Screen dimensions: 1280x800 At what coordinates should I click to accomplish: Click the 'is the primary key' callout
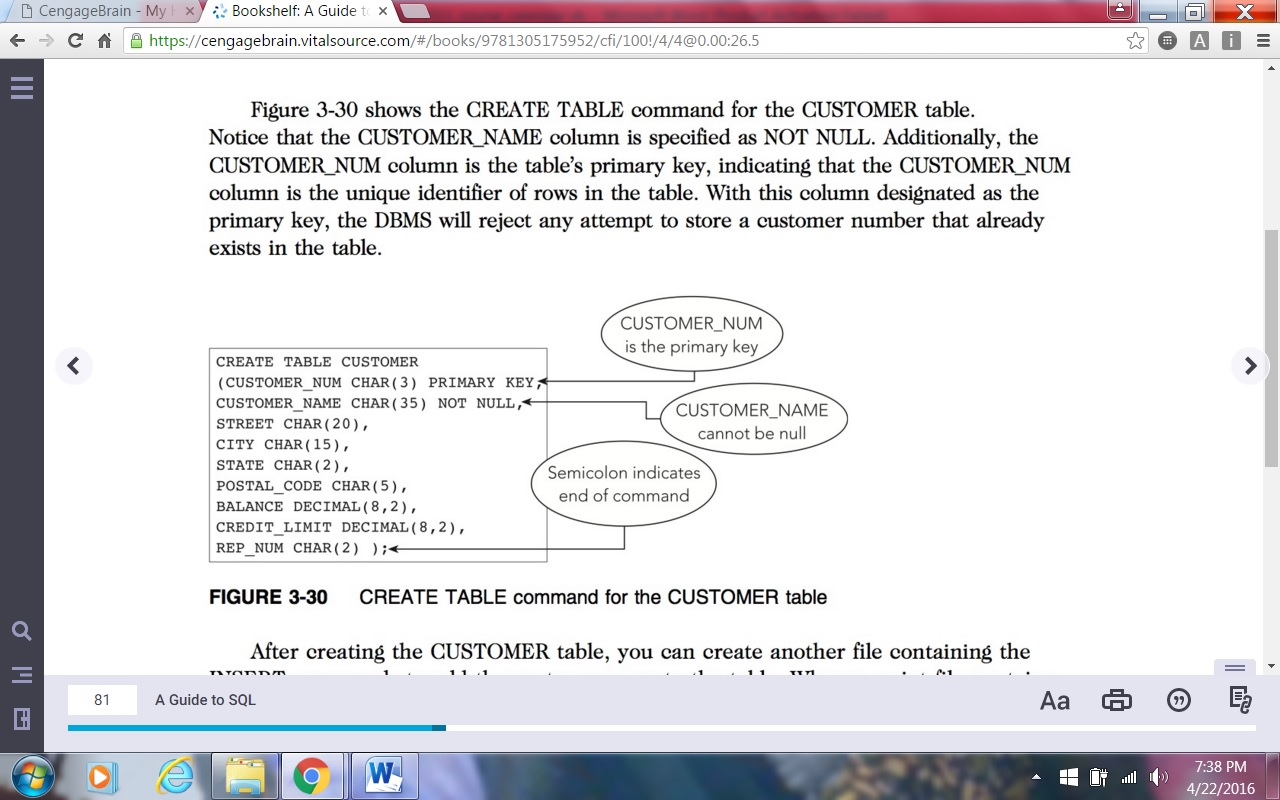(691, 335)
